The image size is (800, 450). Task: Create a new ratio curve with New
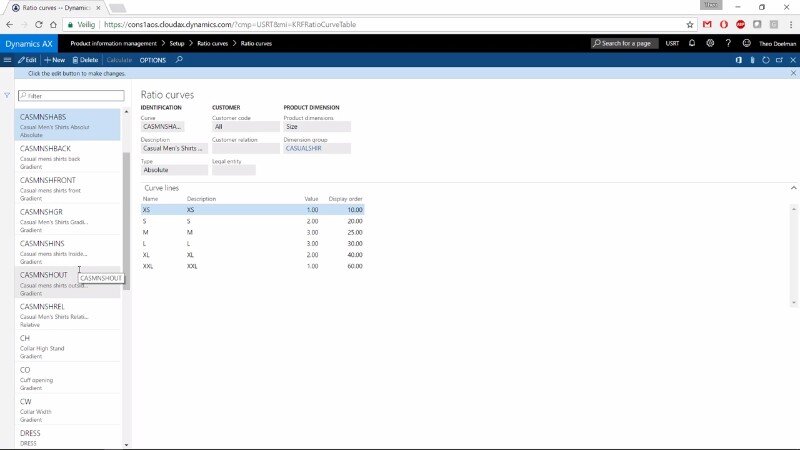click(54, 60)
